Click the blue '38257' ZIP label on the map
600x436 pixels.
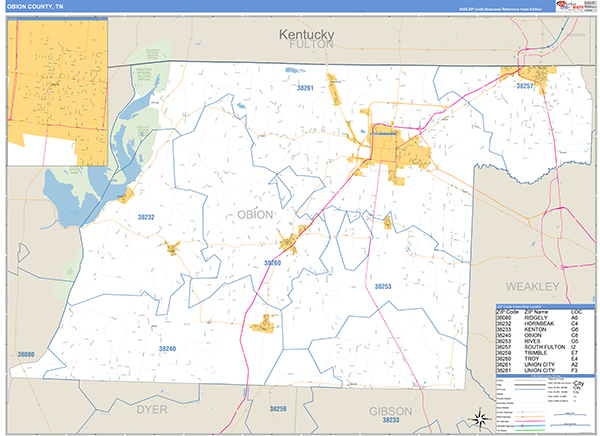pyautogui.click(x=525, y=86)
